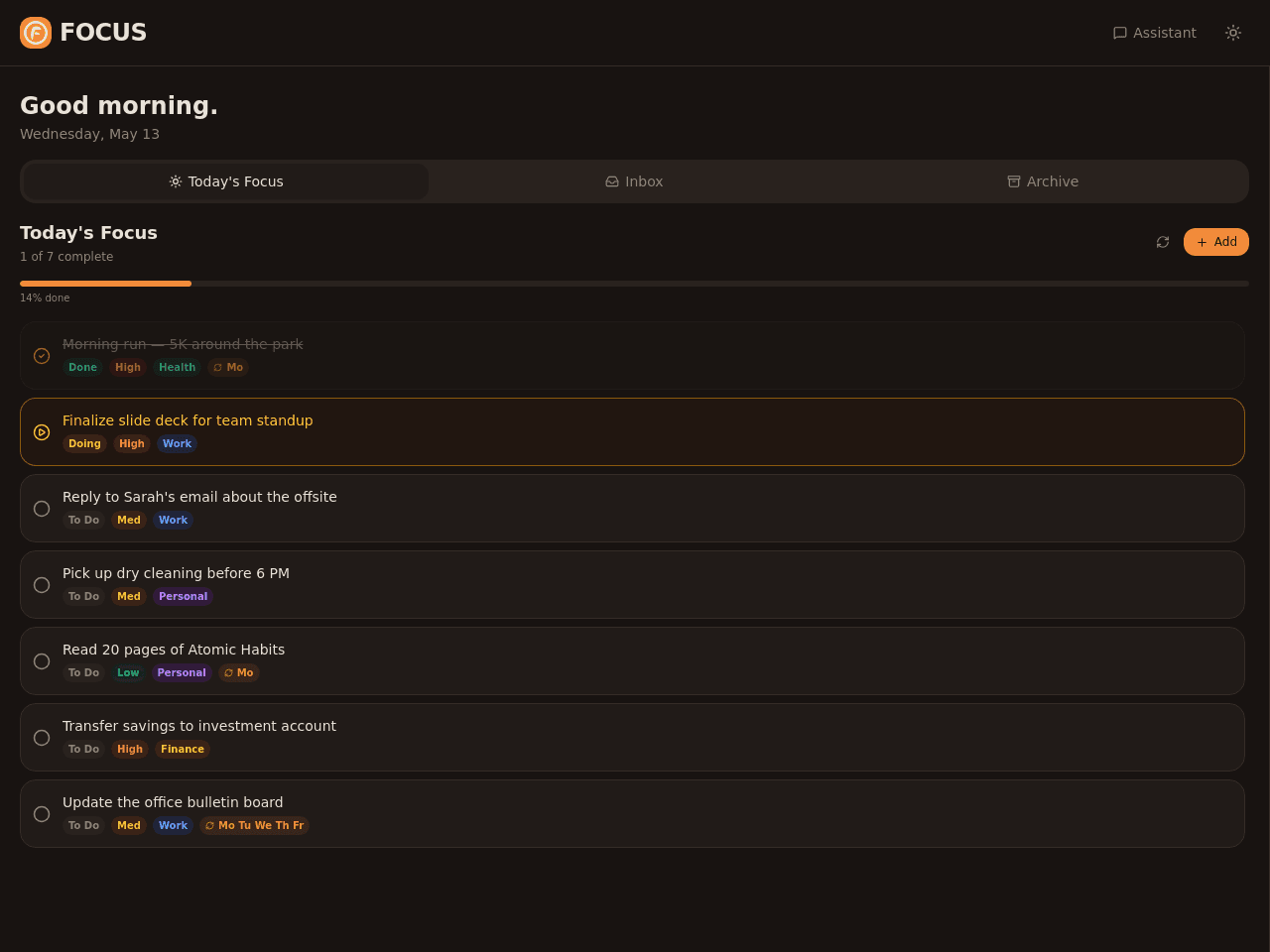
Task: Click the 1 of 7 complete text
Action: (66, 257)
